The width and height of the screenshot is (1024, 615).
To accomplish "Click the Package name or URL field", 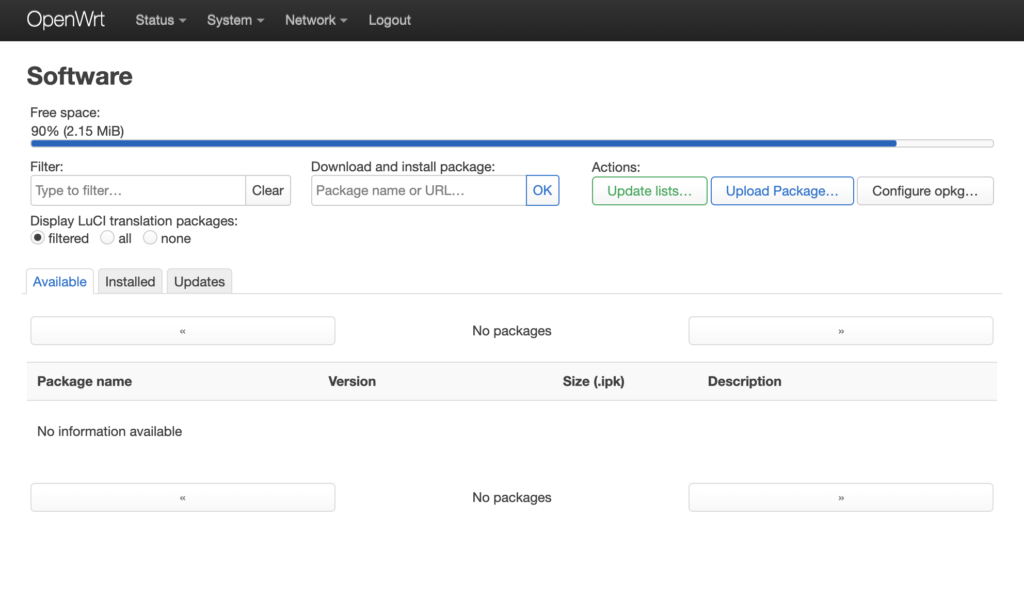I will (x=418, y=191).
